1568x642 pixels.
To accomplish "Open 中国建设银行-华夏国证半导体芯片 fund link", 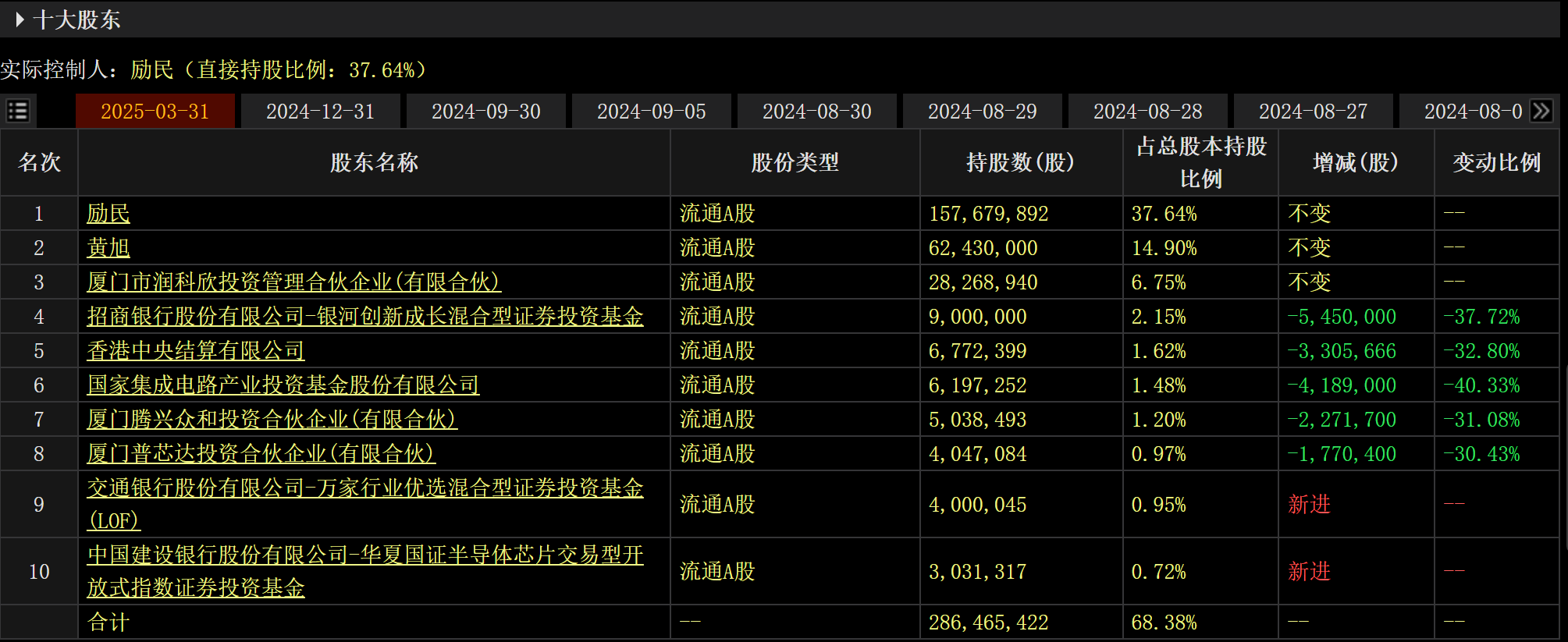I will tap(365, 571).
